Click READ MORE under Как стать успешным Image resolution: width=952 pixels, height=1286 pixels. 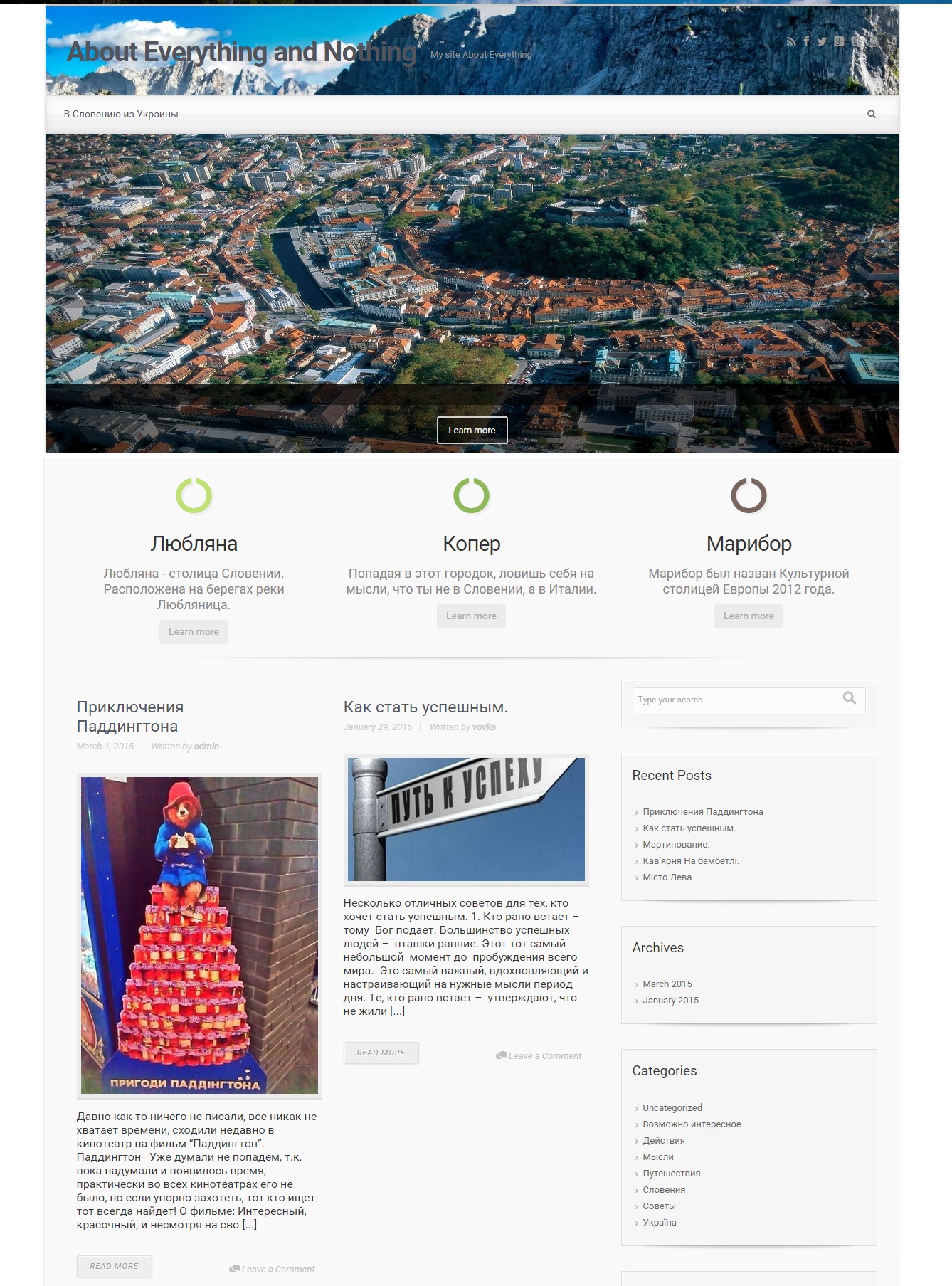[x=381, y=1053]
